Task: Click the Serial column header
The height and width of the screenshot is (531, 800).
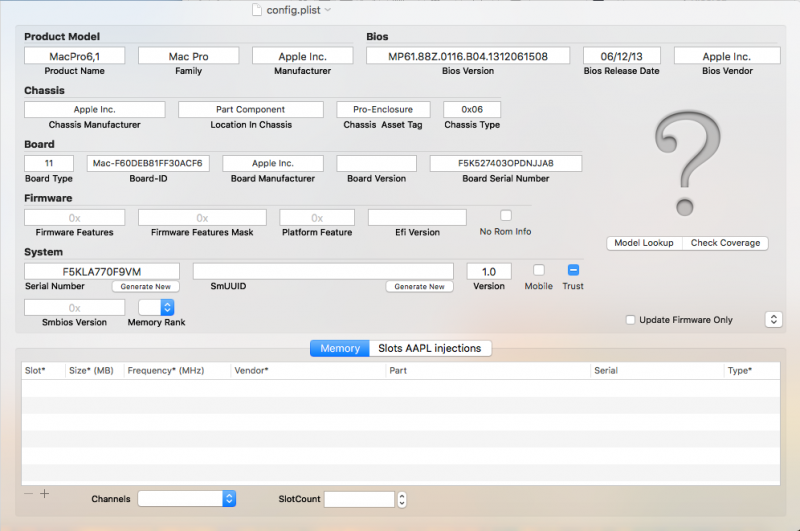Action: [657, 371]
